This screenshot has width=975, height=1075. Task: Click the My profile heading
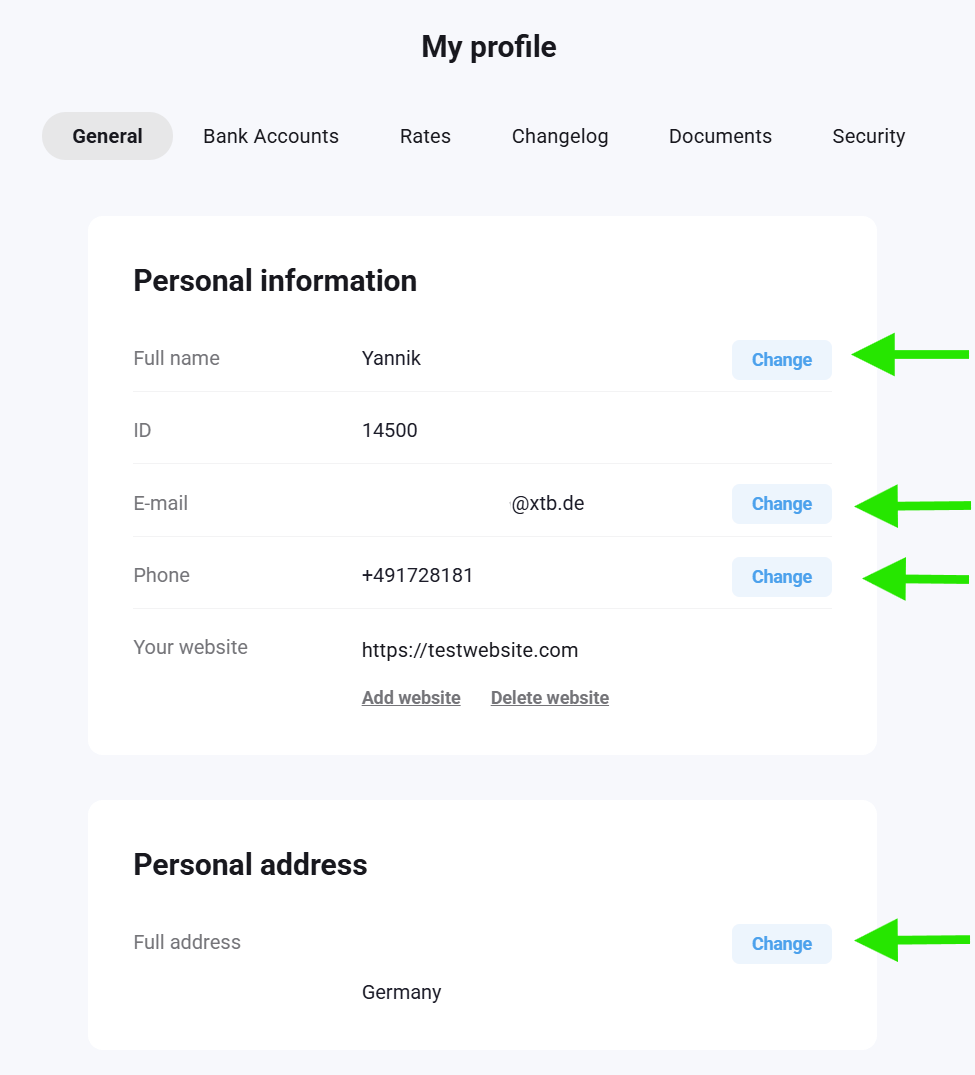[488, 47]
